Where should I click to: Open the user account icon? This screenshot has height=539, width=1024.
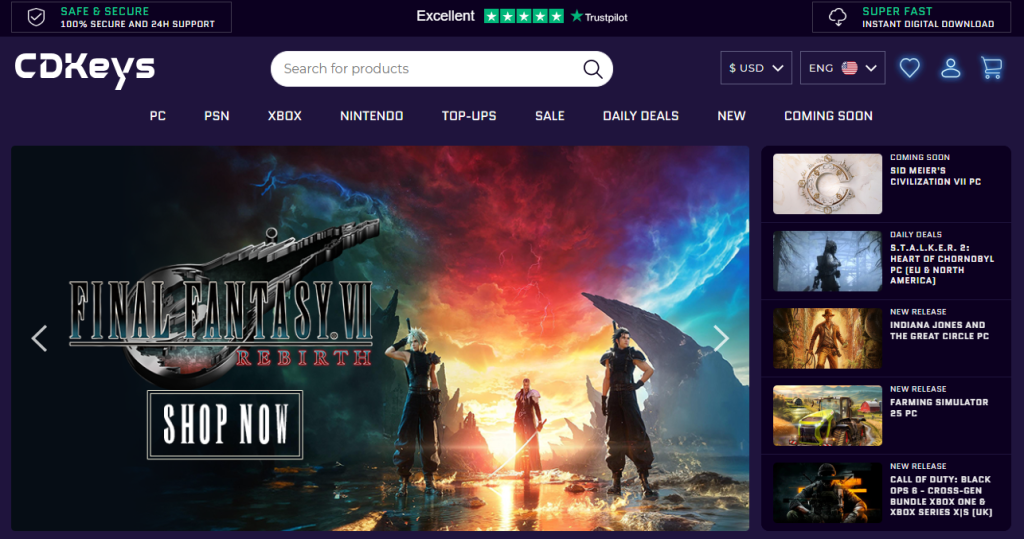(951, 68)
